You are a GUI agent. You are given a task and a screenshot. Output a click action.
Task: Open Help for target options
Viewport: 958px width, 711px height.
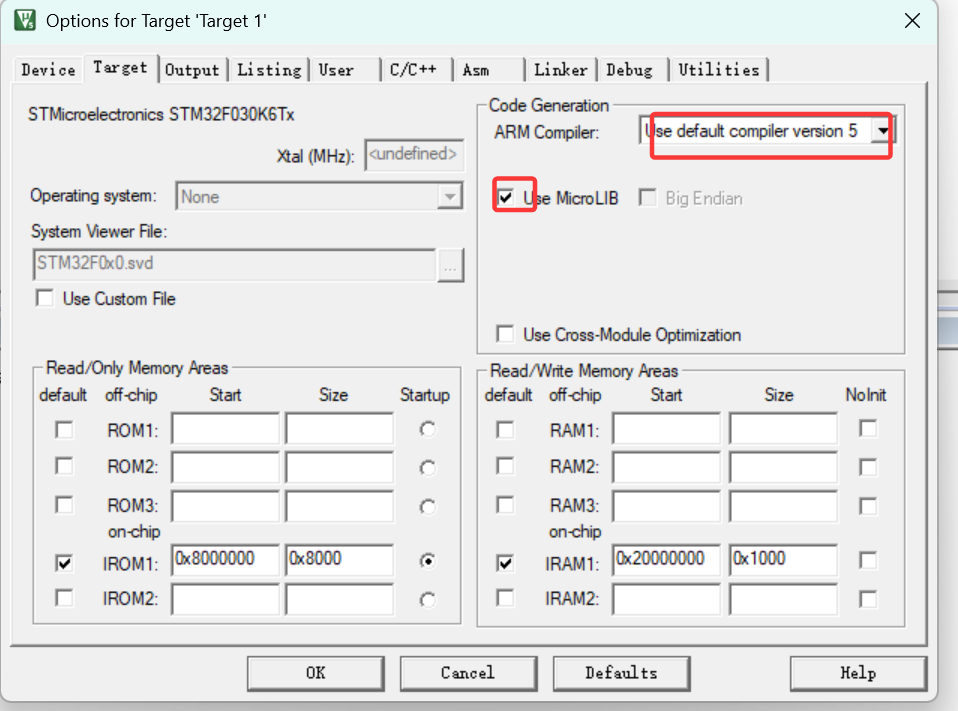click(x=858, y=673)
